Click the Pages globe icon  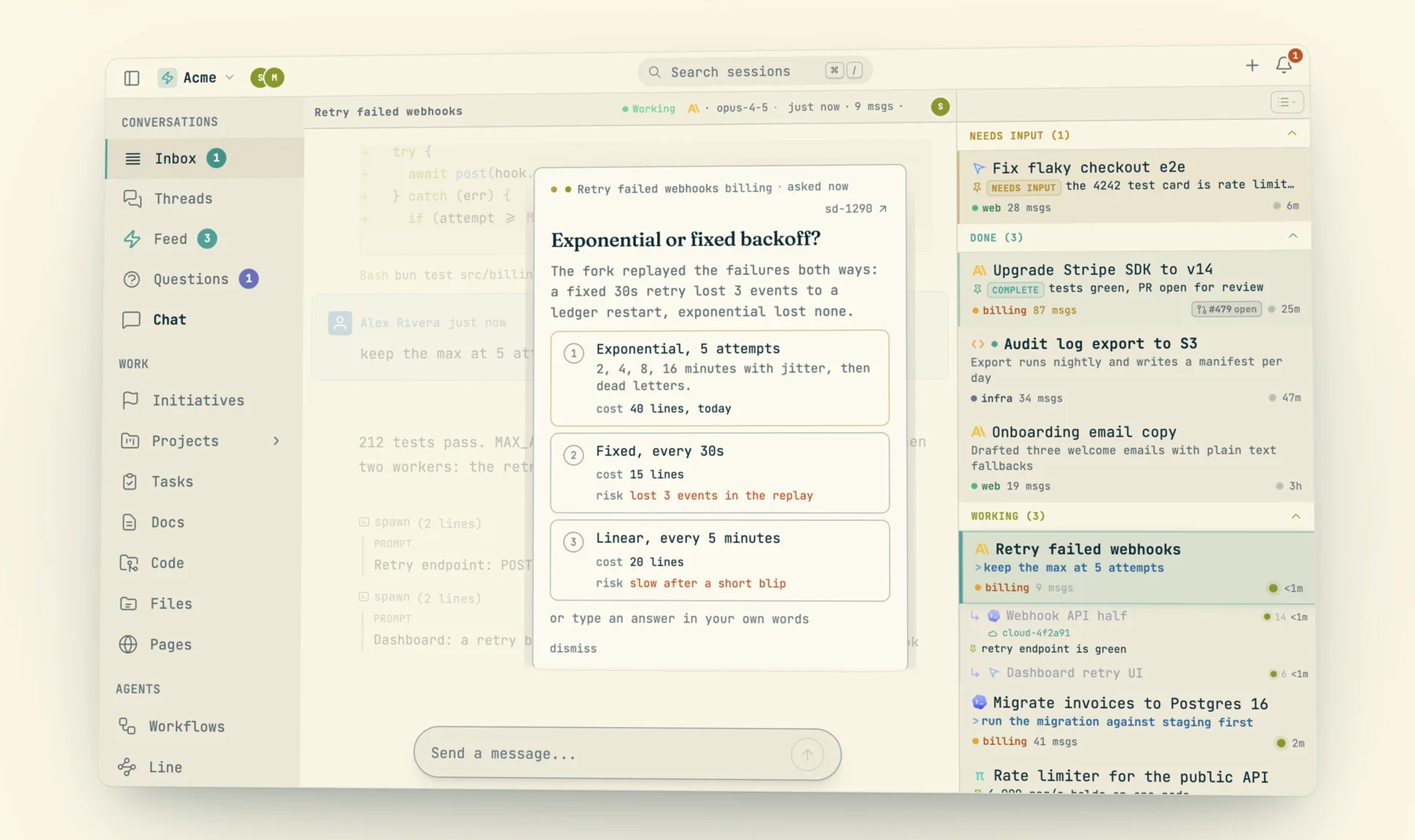pos(128,644)
